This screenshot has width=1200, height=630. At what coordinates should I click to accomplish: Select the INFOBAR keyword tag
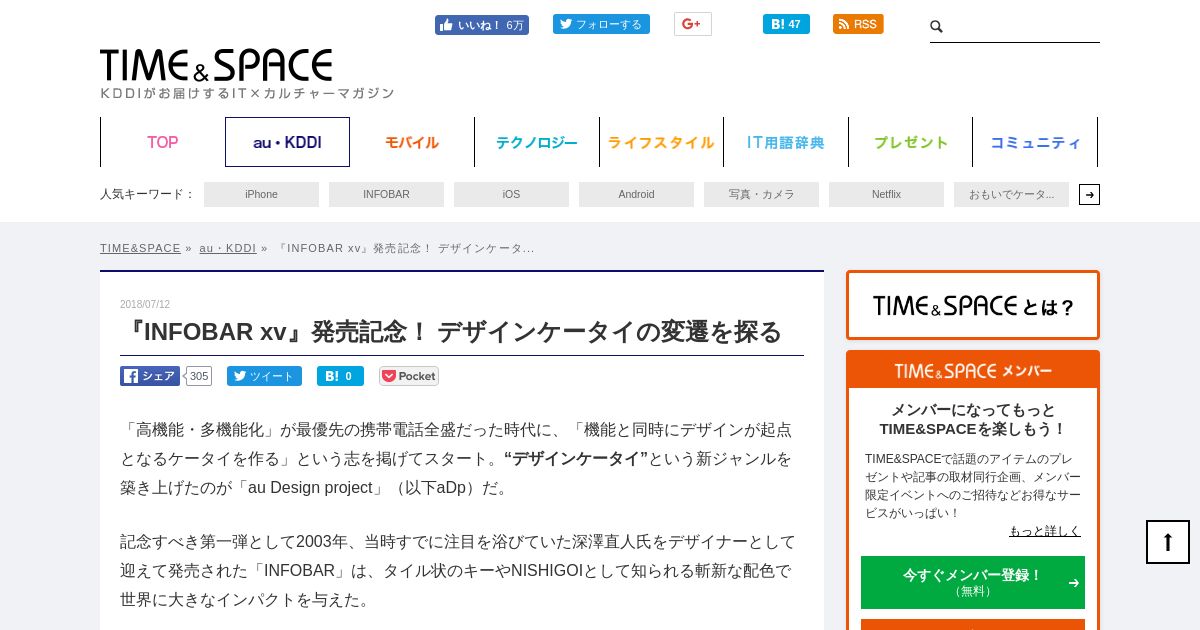point(386,194)
